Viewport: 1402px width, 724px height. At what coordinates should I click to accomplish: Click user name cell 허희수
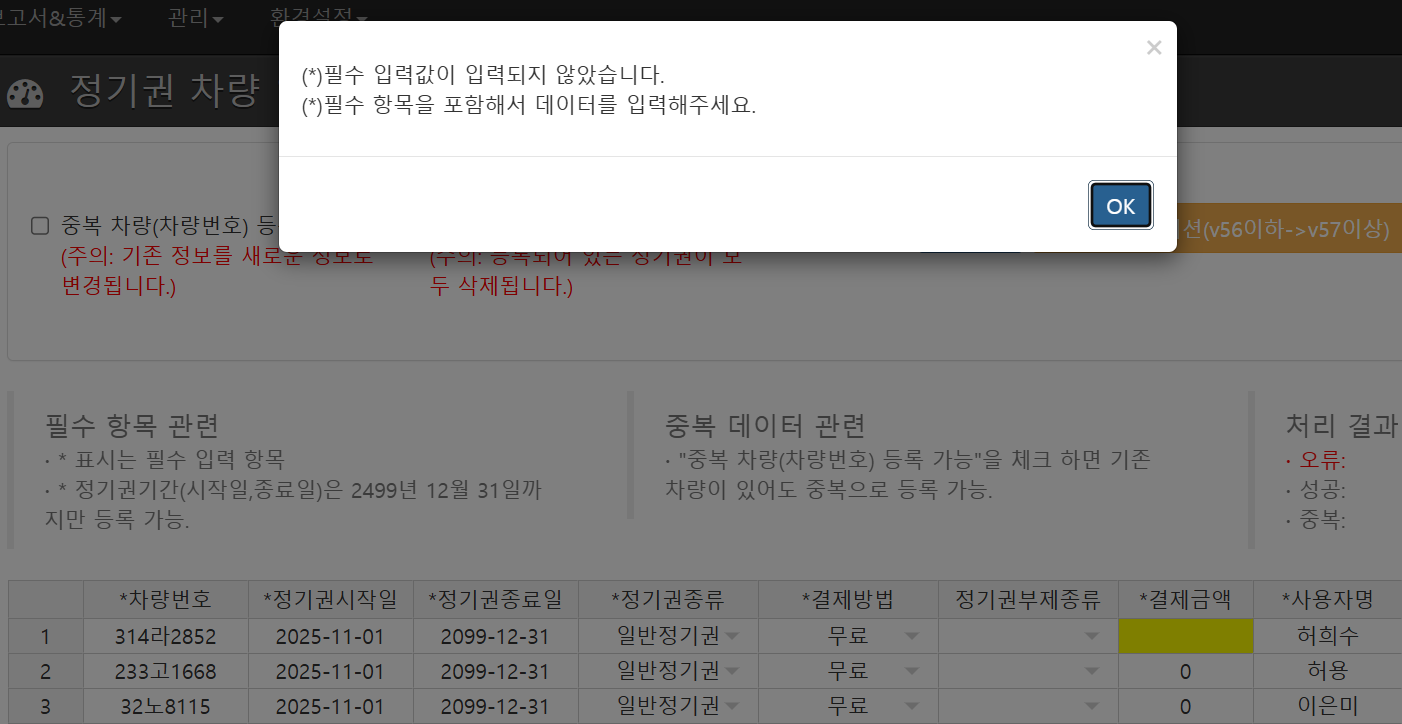(1328, 636)
